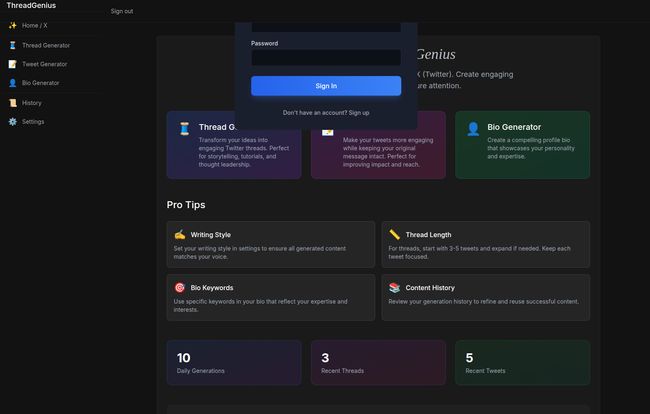650x414 pixels.
Task: Click the gear icon beside Settings
Action: (x=13, y=121)
